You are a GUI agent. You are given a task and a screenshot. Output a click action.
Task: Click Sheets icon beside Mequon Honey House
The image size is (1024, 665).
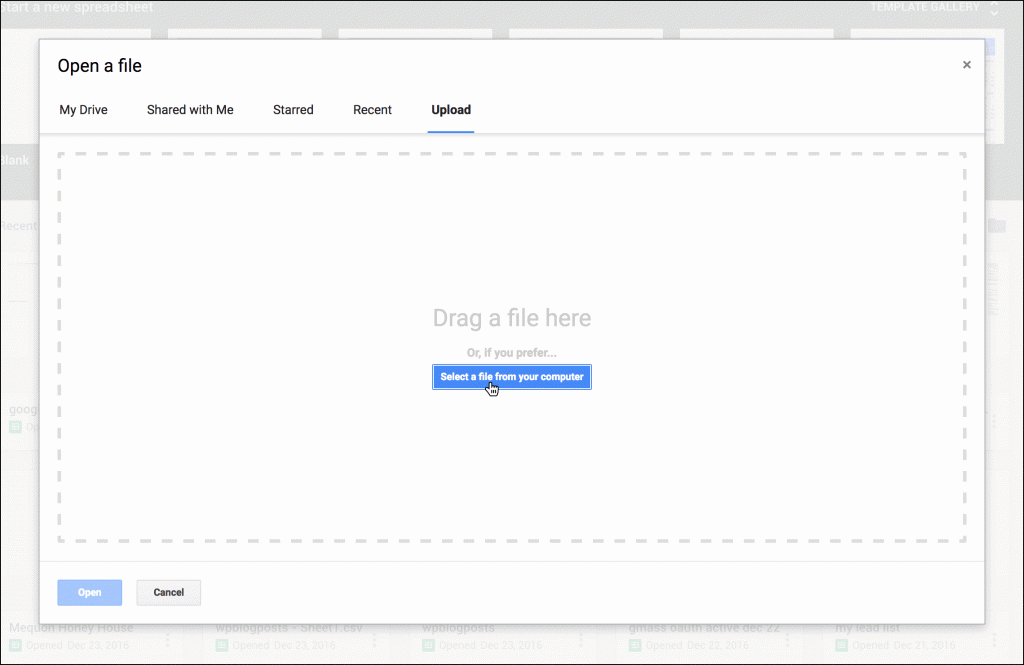coord(16,646)
